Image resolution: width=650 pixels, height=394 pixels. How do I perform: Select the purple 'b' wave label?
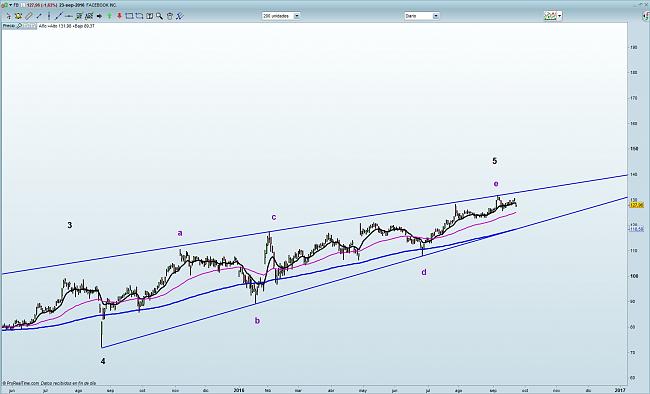point(257,320)
